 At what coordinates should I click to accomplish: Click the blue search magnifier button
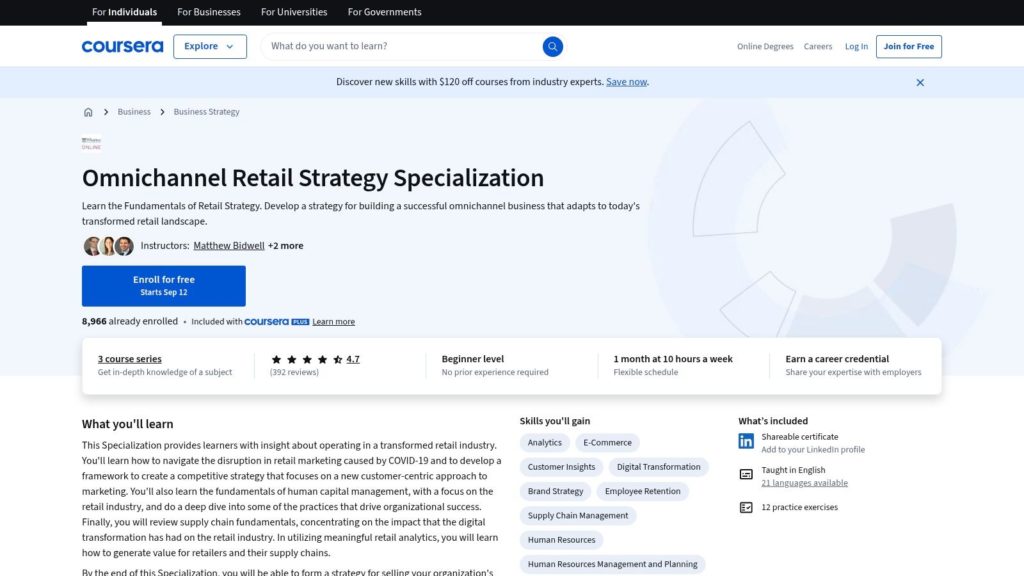553,47
